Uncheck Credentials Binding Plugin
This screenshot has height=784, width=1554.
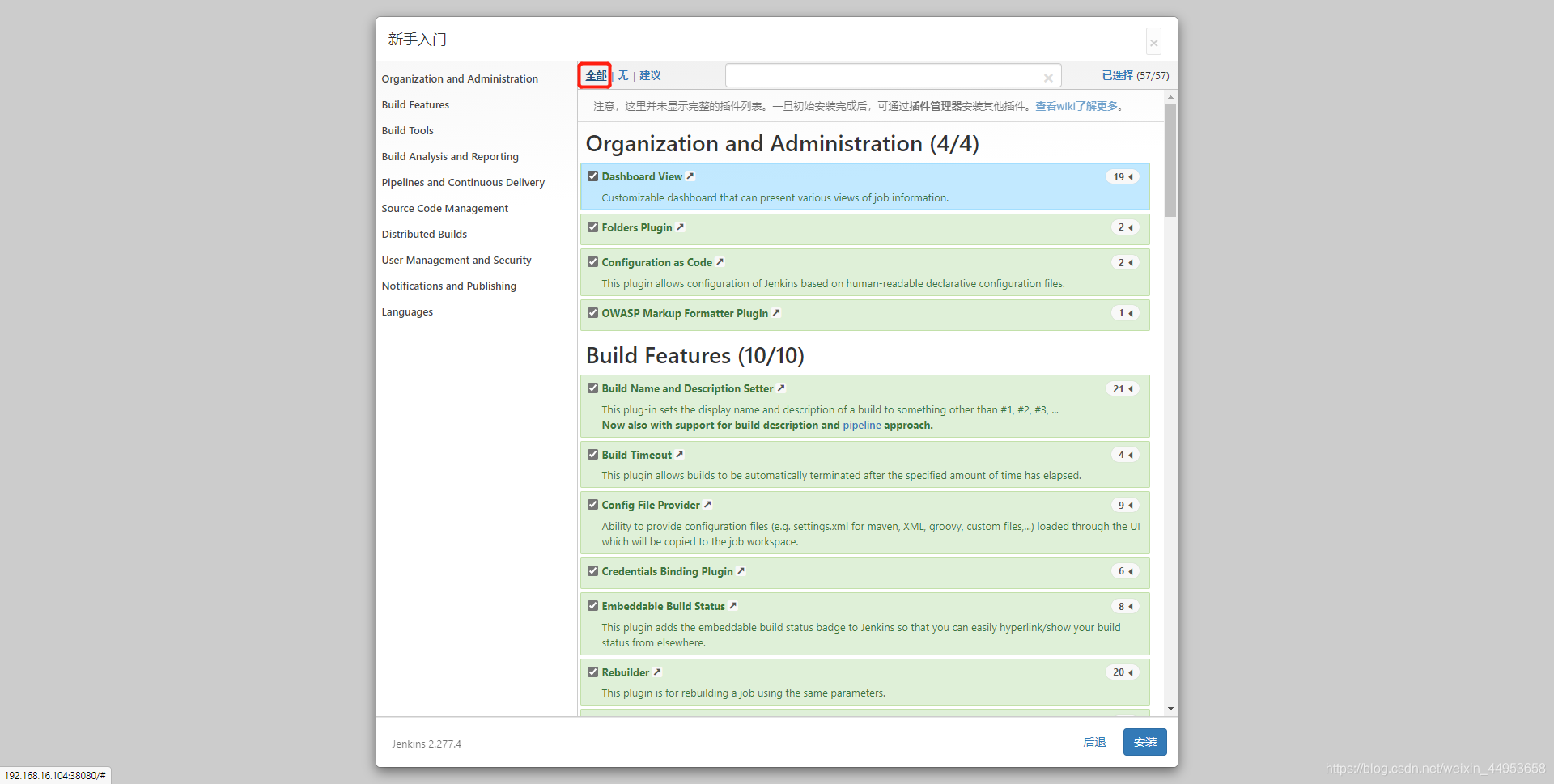[592, 571]
